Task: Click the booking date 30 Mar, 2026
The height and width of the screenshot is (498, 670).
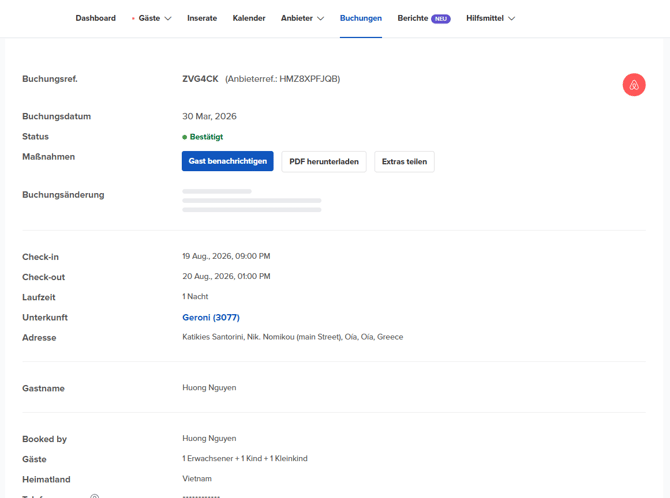Action: pyautogui.click(x=209, y=116)
